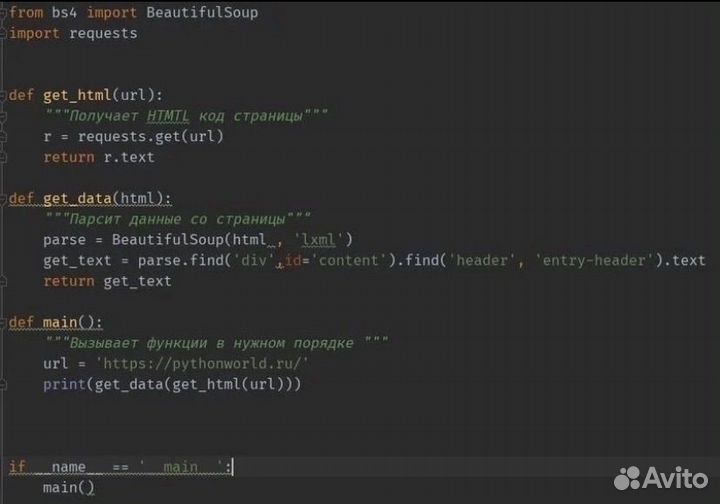The image size is (720, 504).
Task: Click the 'main' name in def main()
Action: [x=60, y=323]
